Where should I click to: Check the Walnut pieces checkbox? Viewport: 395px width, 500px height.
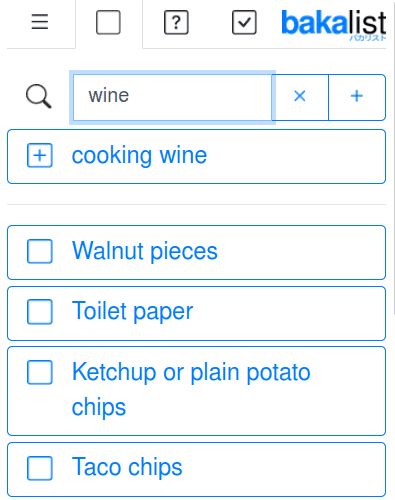[x=40, y=251]
